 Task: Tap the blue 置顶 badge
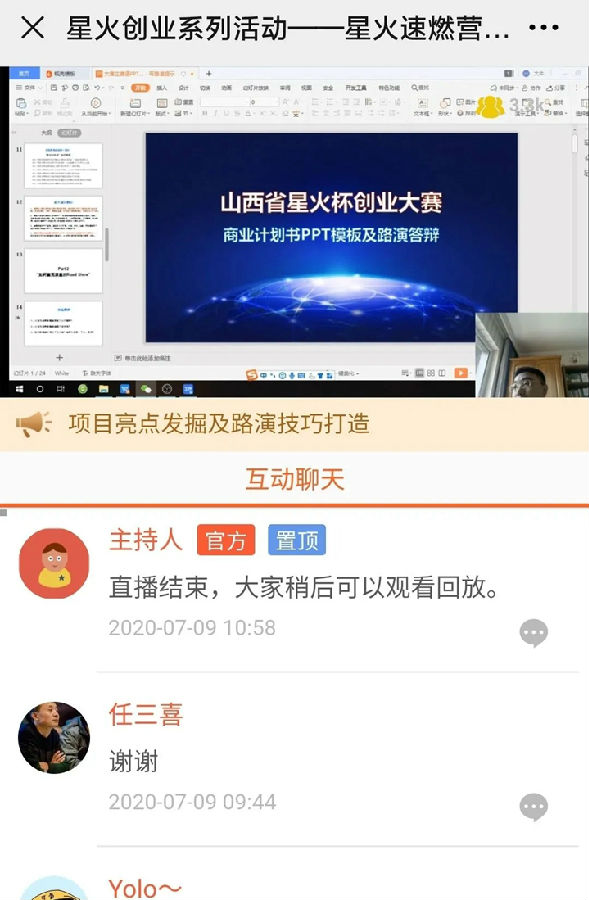tap(297, 540)
